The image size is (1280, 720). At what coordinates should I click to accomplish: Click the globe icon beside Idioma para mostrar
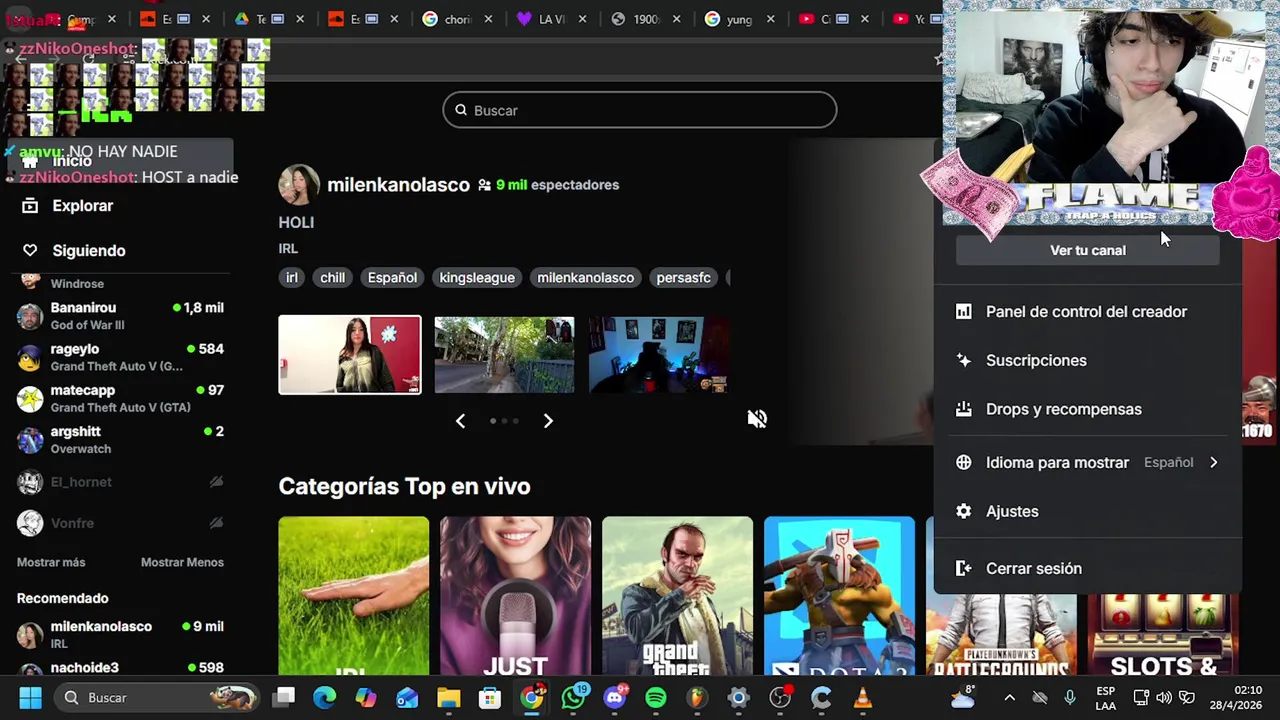(963, 462)
